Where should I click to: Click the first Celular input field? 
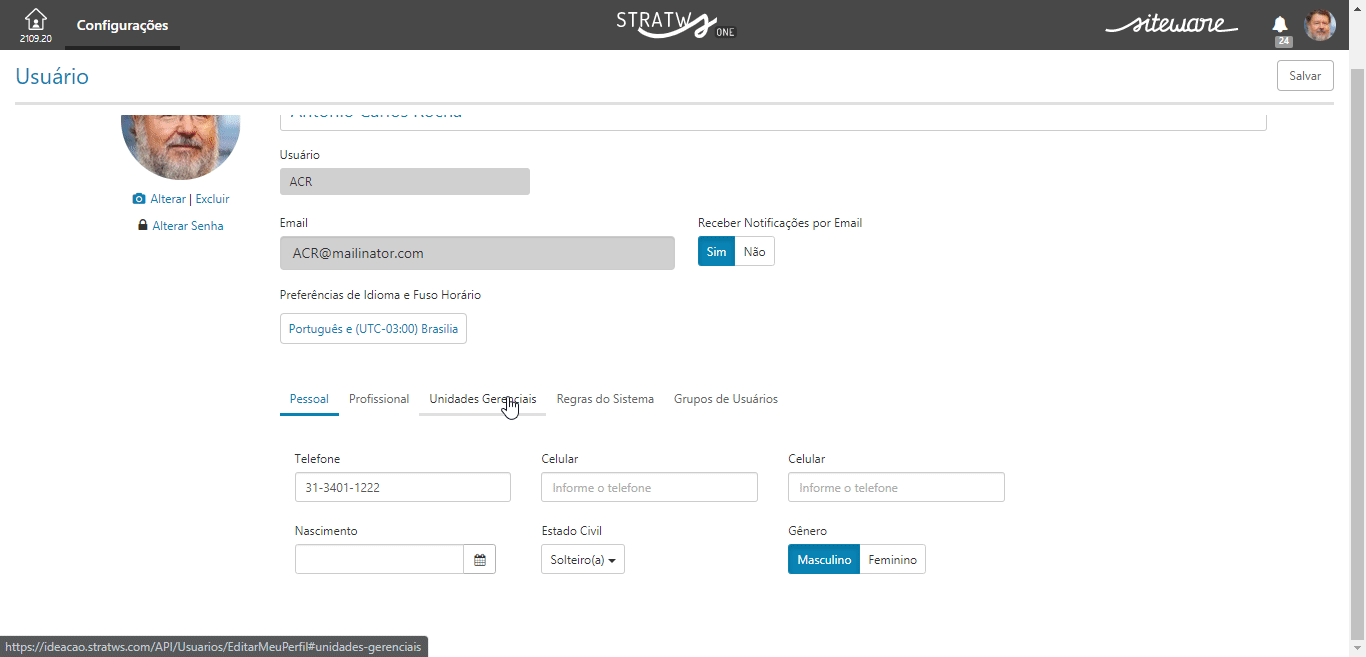point(649,487)
